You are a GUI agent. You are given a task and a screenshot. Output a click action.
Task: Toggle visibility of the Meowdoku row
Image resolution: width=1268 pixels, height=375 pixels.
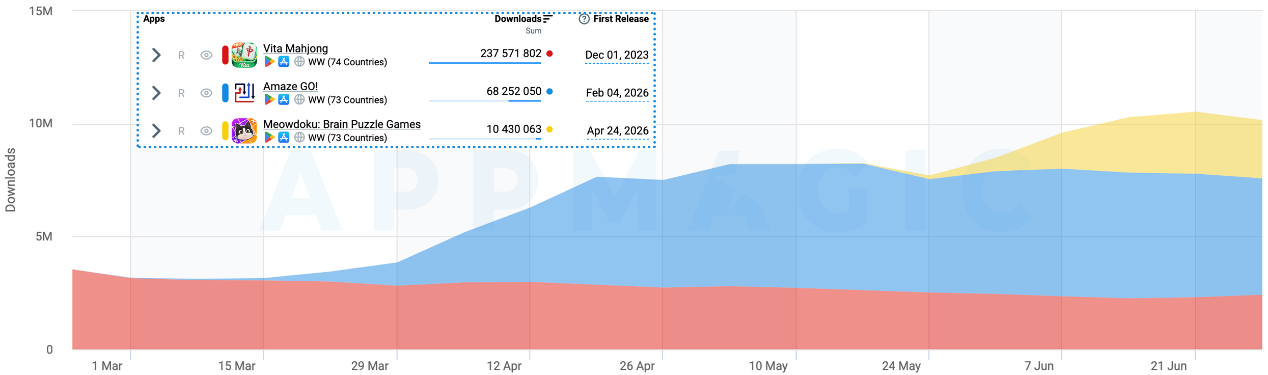(206, 131)
